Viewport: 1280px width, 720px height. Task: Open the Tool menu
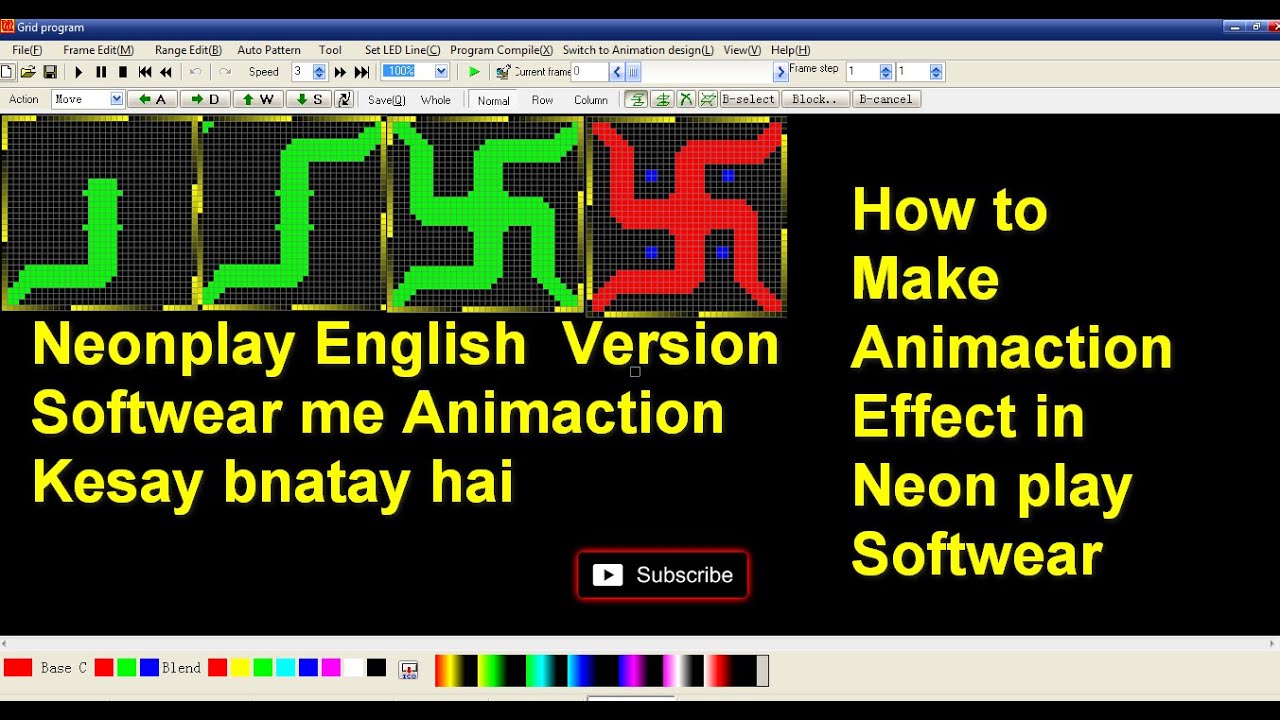[330, 50]
